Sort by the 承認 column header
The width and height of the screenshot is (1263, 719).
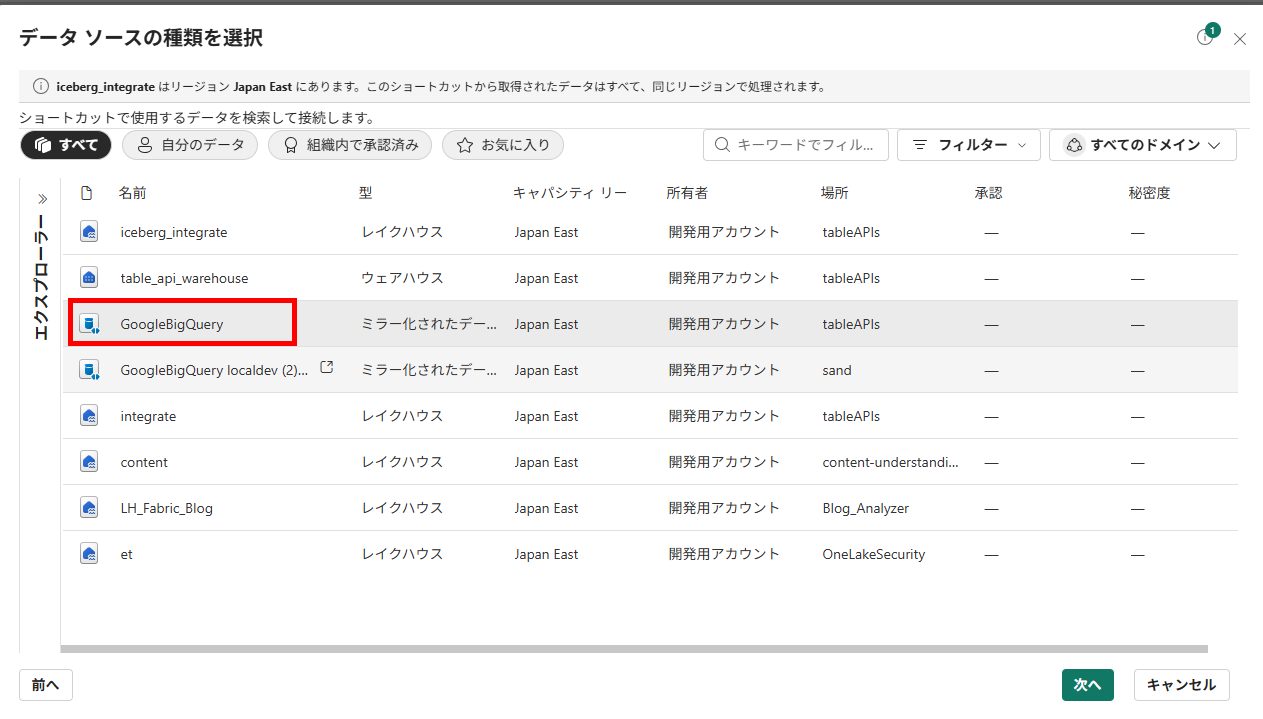point(989,193)
